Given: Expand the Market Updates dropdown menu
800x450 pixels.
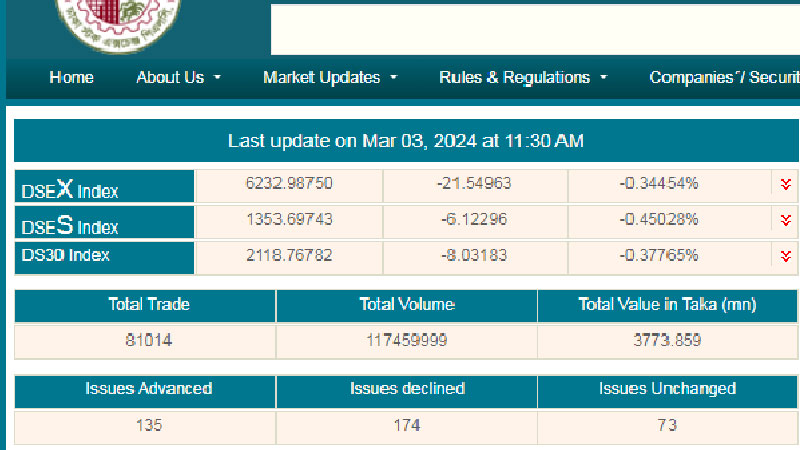Looking at the screenshot, I should (330, 78).
